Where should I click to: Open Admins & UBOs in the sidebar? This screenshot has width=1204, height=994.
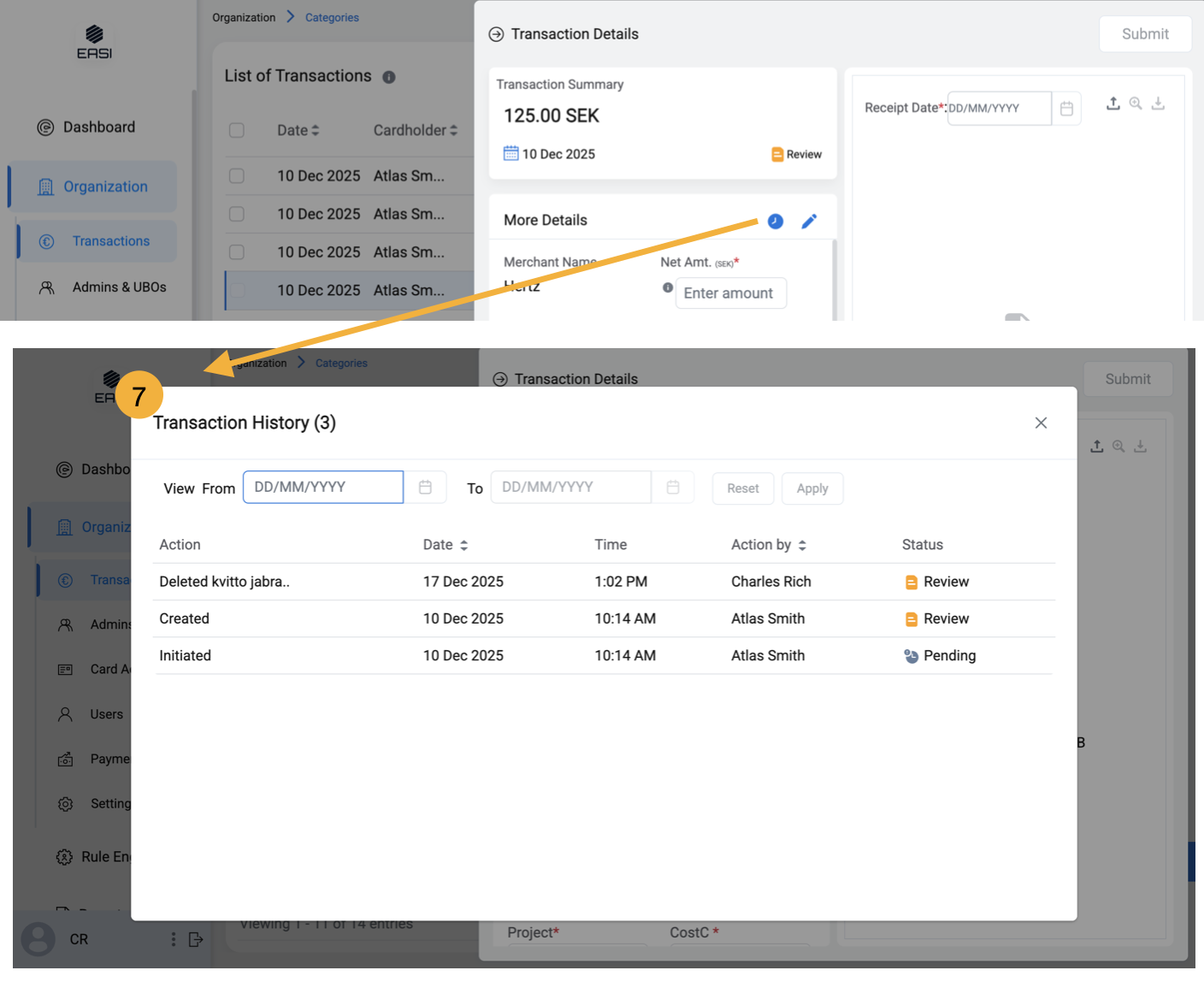click(x=119, y=287)
